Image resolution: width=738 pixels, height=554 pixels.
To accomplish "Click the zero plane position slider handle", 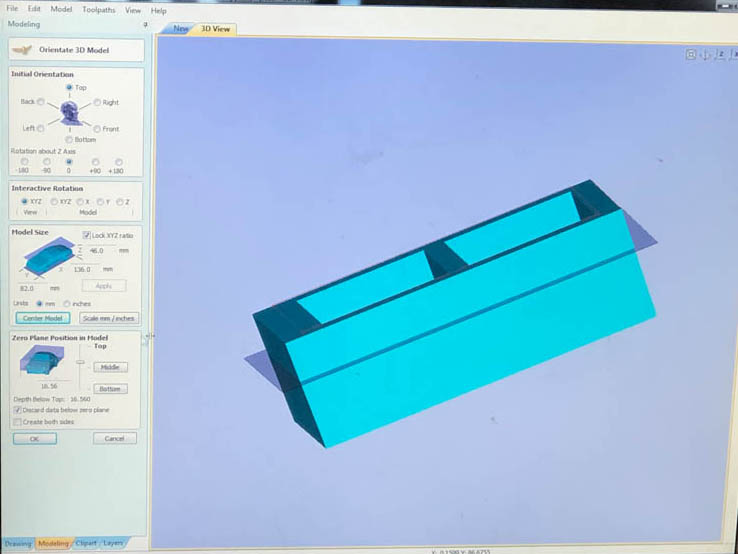I will tap(80, 362).
